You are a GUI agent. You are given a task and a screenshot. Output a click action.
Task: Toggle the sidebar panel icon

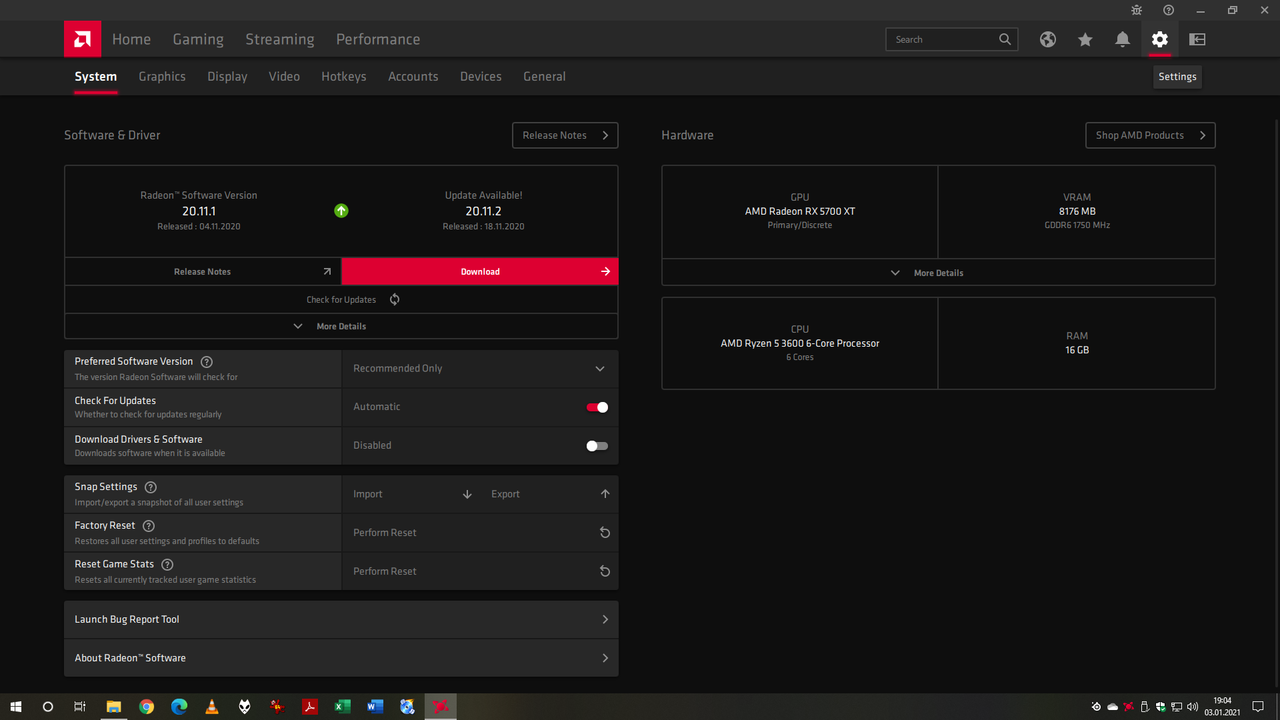tap(1197, 39)
